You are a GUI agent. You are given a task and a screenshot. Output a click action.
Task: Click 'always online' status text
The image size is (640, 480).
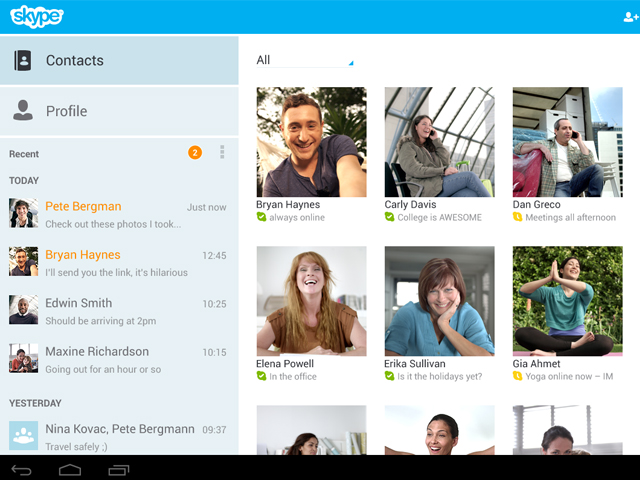pos(297,218)
